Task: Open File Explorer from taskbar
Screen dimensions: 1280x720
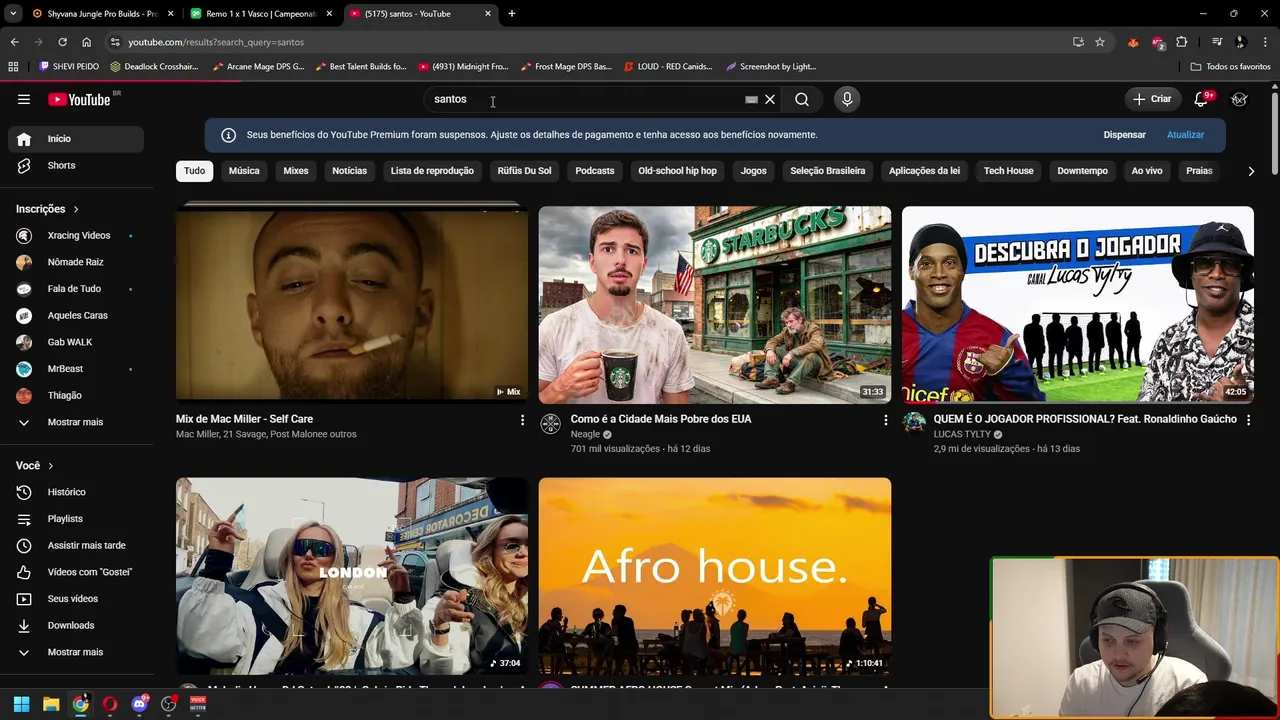Action: click(51, 704)
